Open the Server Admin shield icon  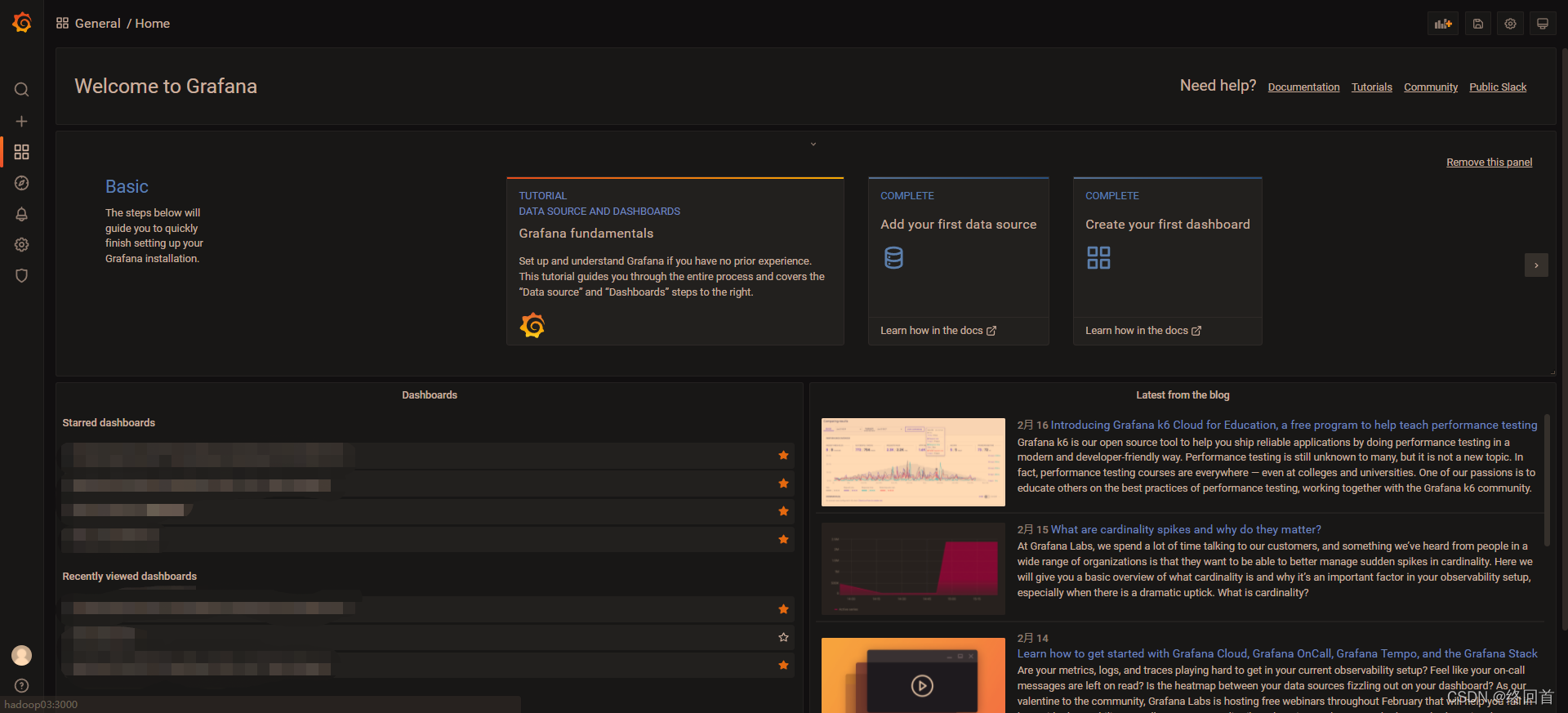click(x=22, y=275)
